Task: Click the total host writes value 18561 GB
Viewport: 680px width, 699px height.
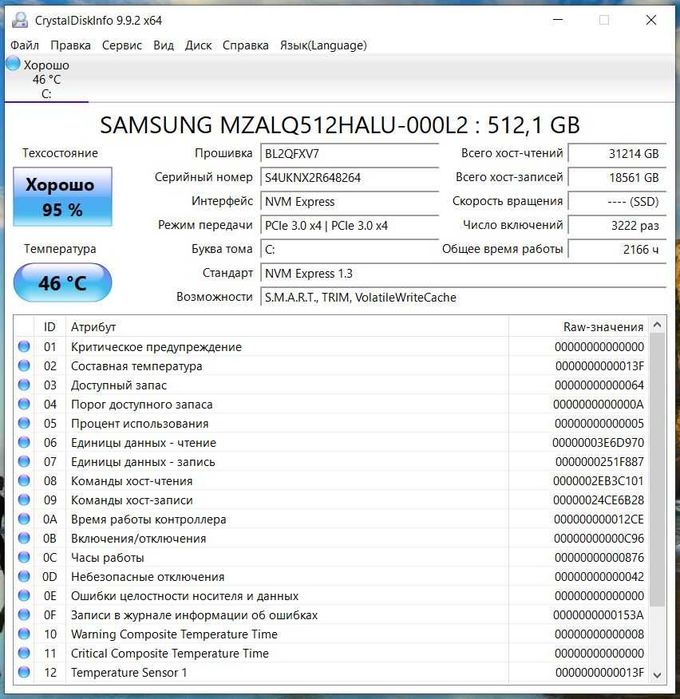Action: pos(618,178)
